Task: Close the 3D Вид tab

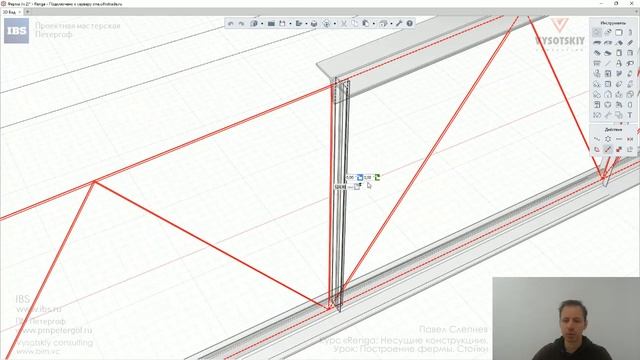Action: coord(20,12)
